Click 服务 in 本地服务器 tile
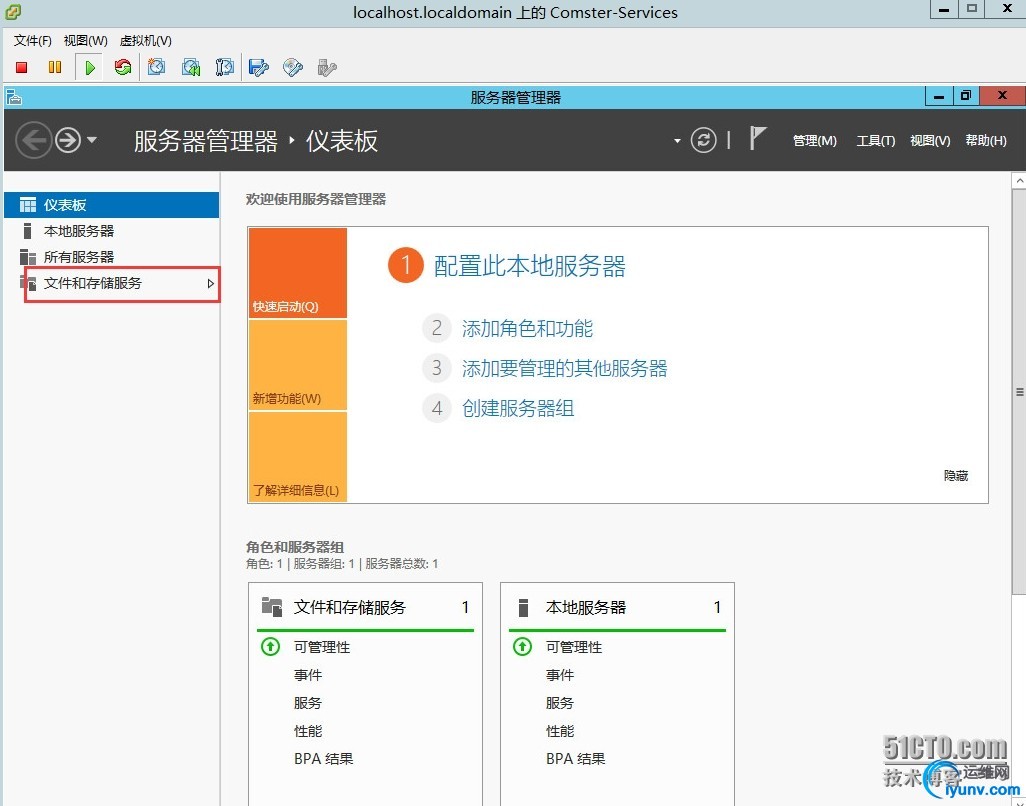This screenshot has width=1026, height=806. point(560,703)
